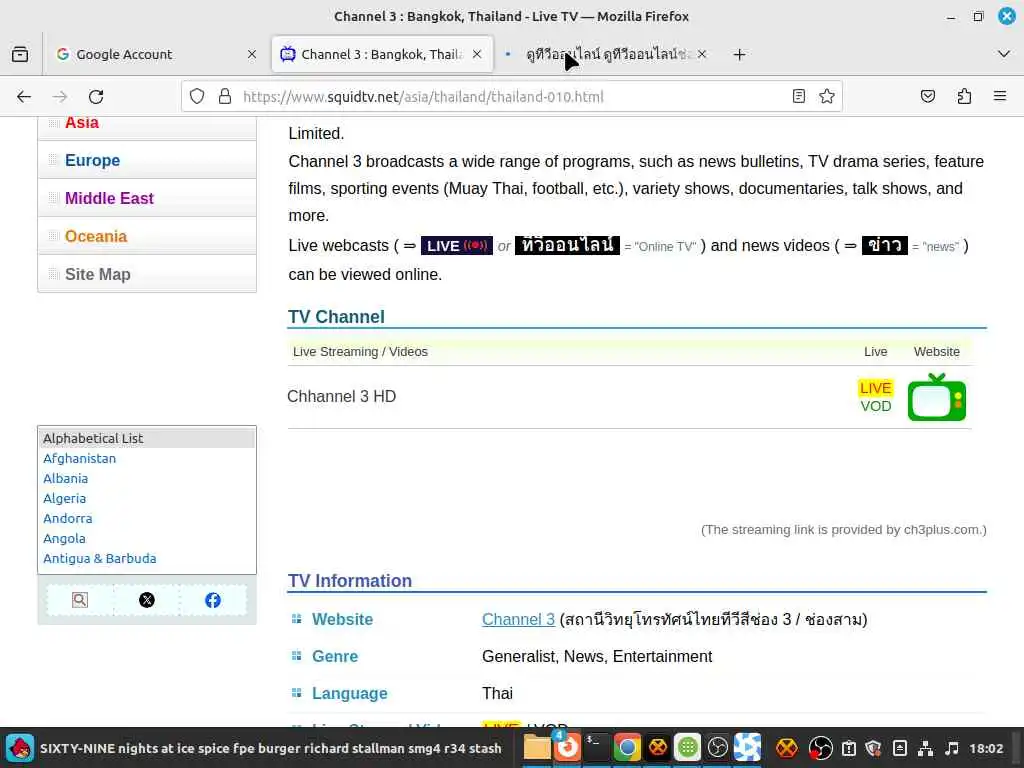
Task: Click the TV Channel section heading
Action: coord(336,317)
